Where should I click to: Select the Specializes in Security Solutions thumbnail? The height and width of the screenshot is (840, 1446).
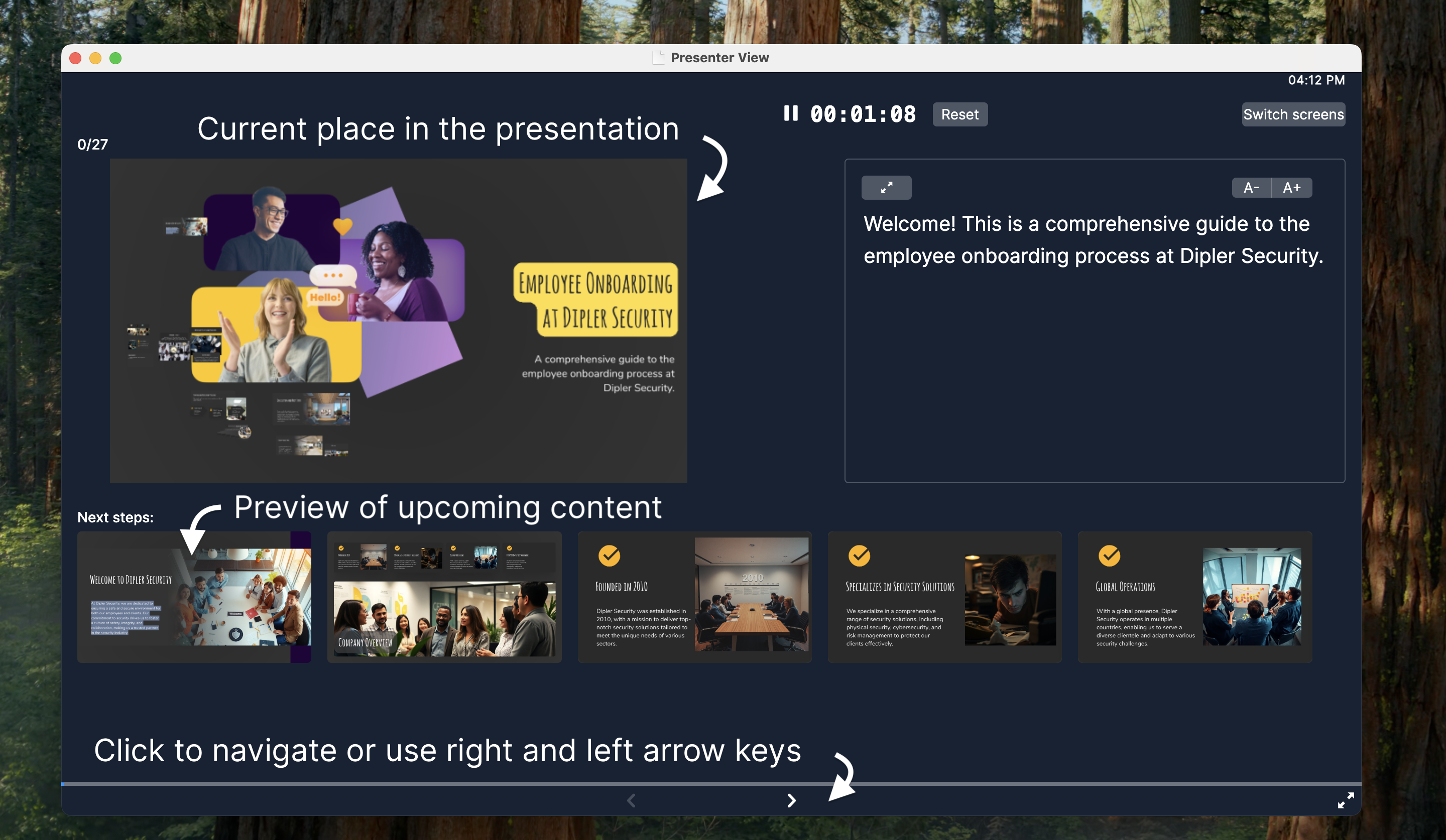point(944,597)
